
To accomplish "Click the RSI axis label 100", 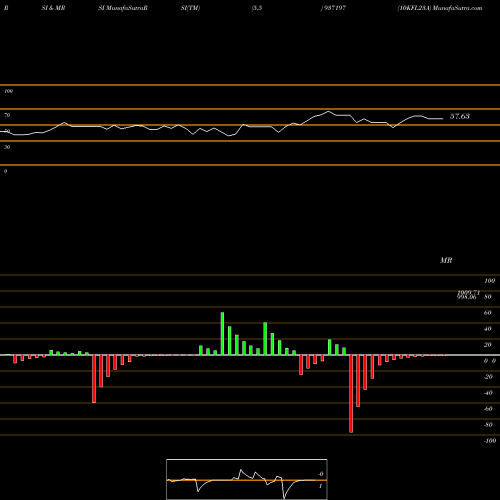I will [x=9, y=91].
